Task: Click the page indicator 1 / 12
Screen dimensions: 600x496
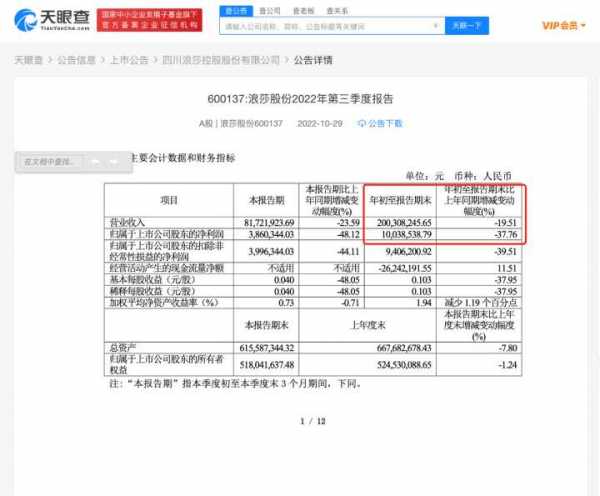Action: point(313,421)
